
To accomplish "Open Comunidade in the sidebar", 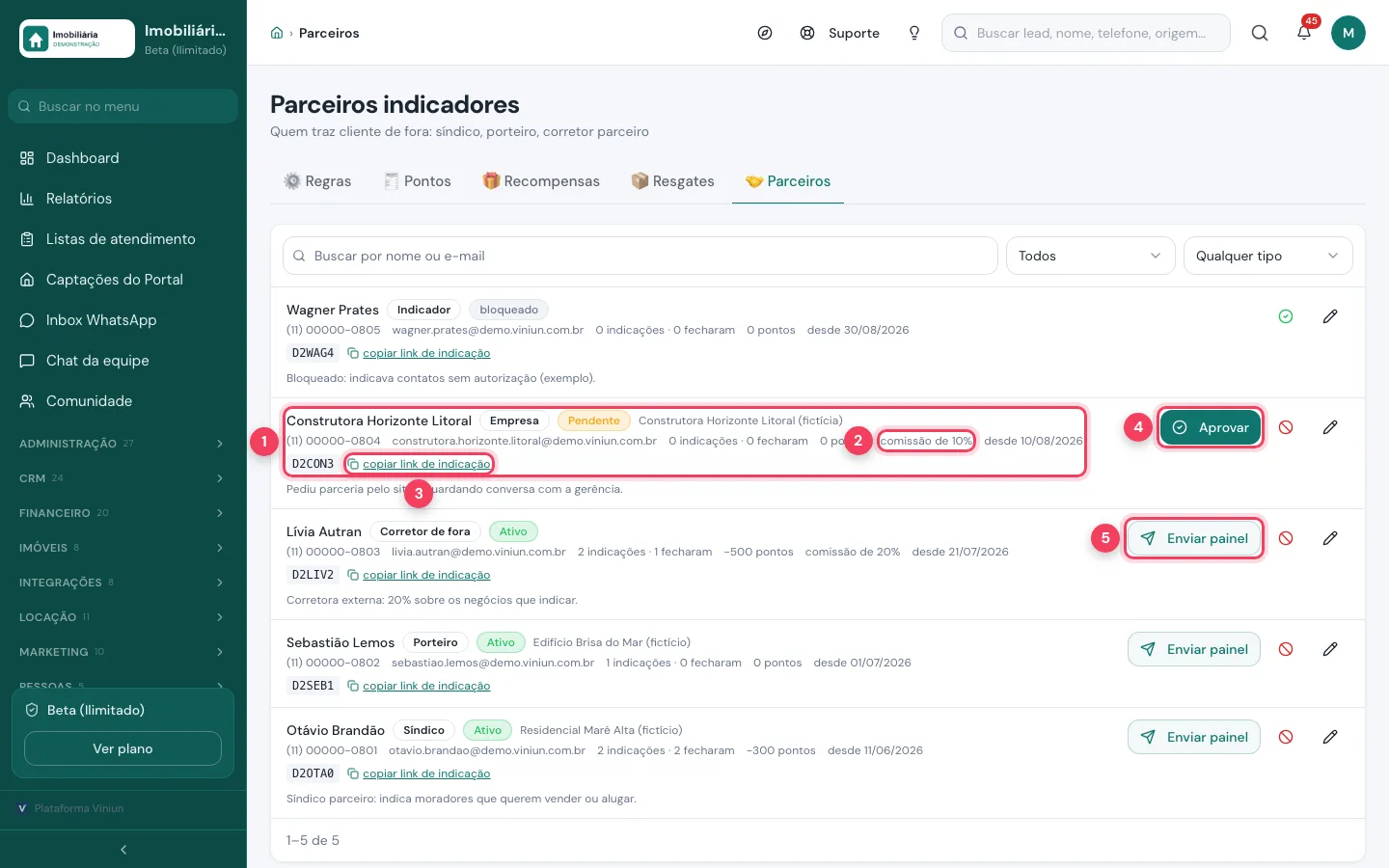I will tap(123, 401).
